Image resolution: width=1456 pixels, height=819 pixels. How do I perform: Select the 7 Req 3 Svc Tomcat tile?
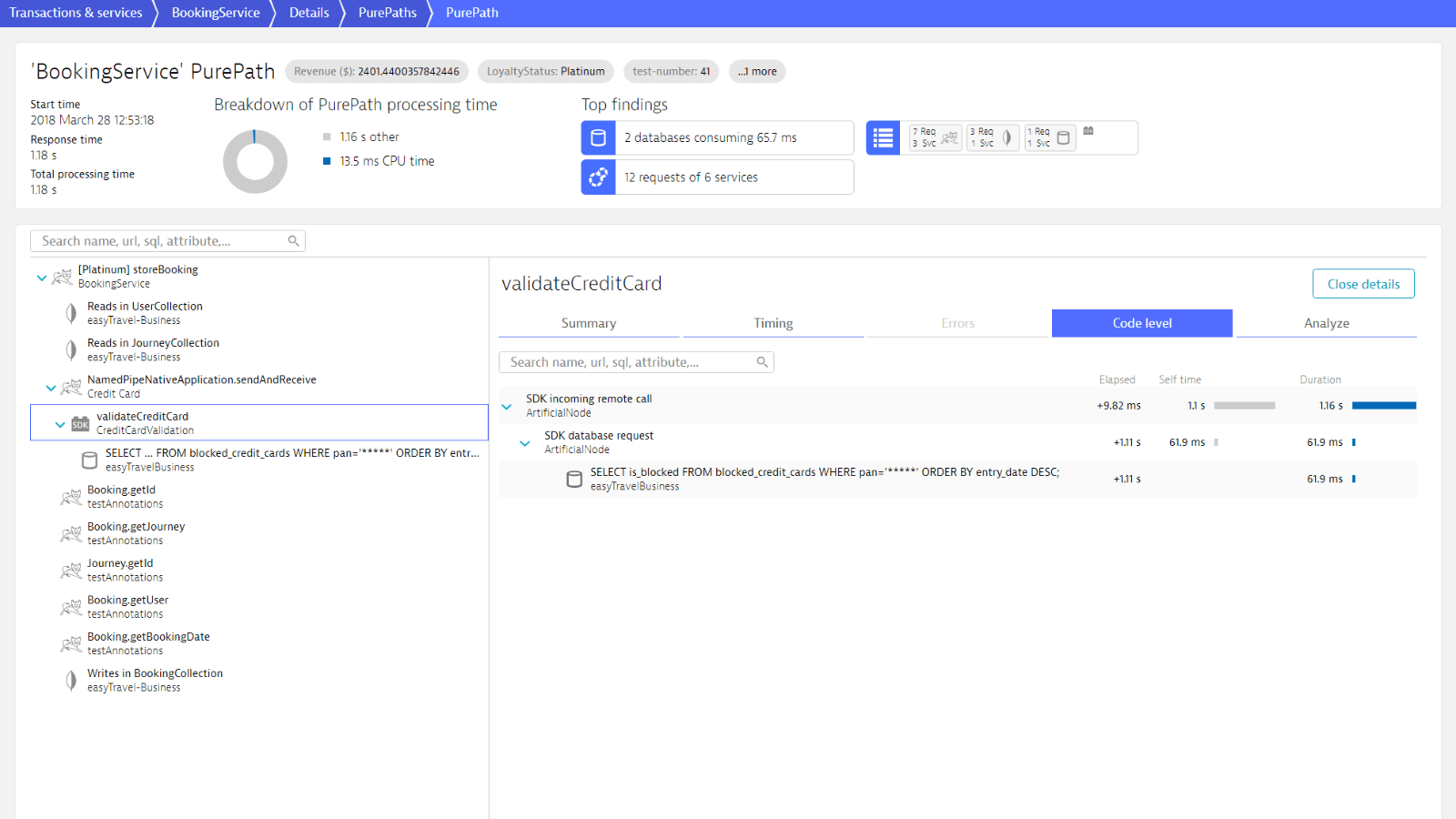pyautogui.click(x=935, y=137)
